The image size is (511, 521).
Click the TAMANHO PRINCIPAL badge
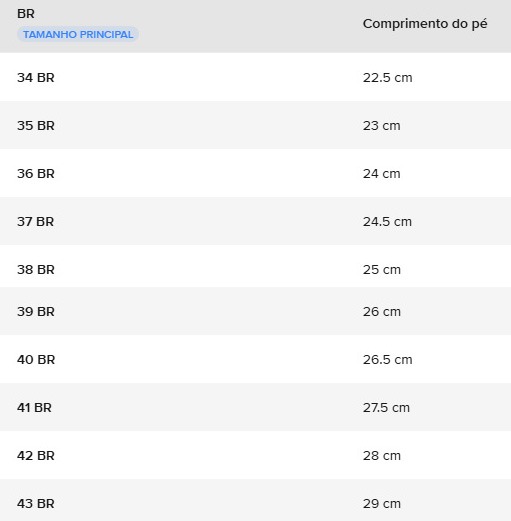(78, 34)
